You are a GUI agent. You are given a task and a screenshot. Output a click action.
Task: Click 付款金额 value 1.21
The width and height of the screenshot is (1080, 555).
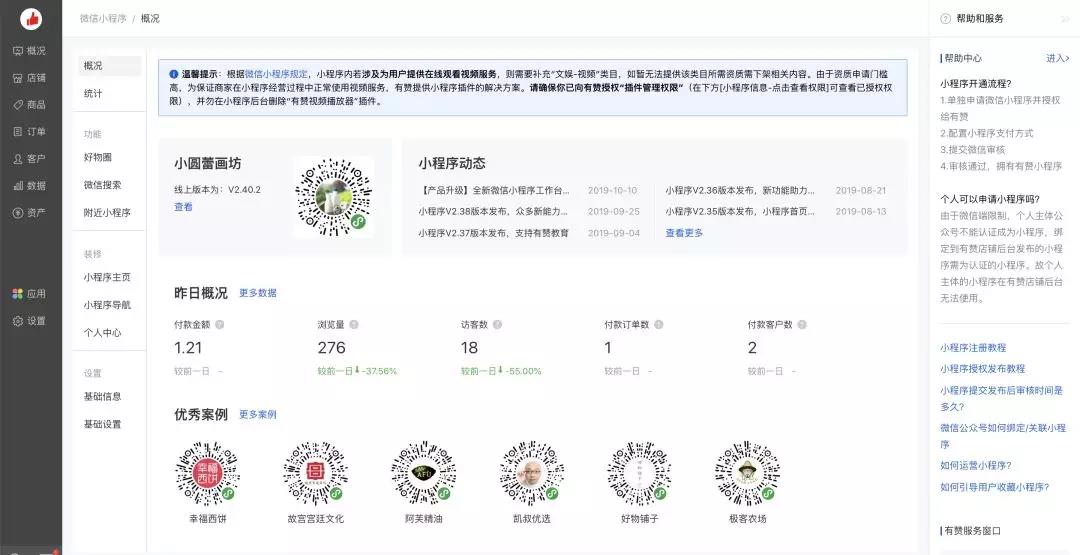(188, 348)
